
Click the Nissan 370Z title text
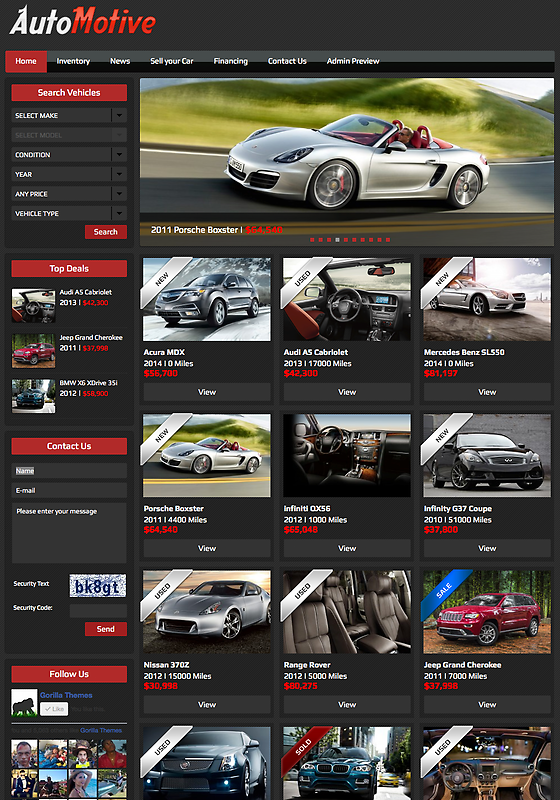coord(166,665)
